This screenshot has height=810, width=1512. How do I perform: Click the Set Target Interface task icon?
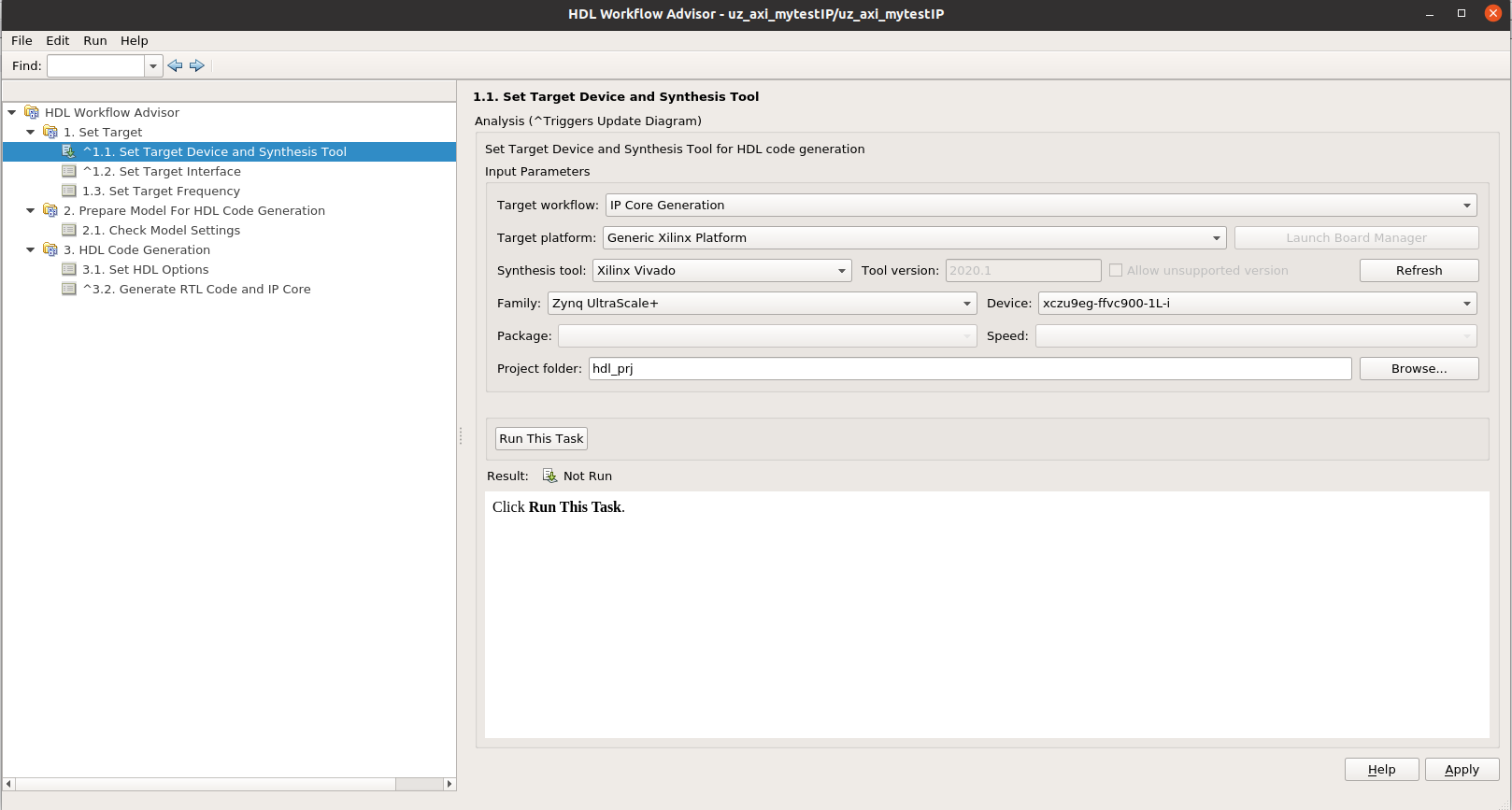tap(69, 171)
